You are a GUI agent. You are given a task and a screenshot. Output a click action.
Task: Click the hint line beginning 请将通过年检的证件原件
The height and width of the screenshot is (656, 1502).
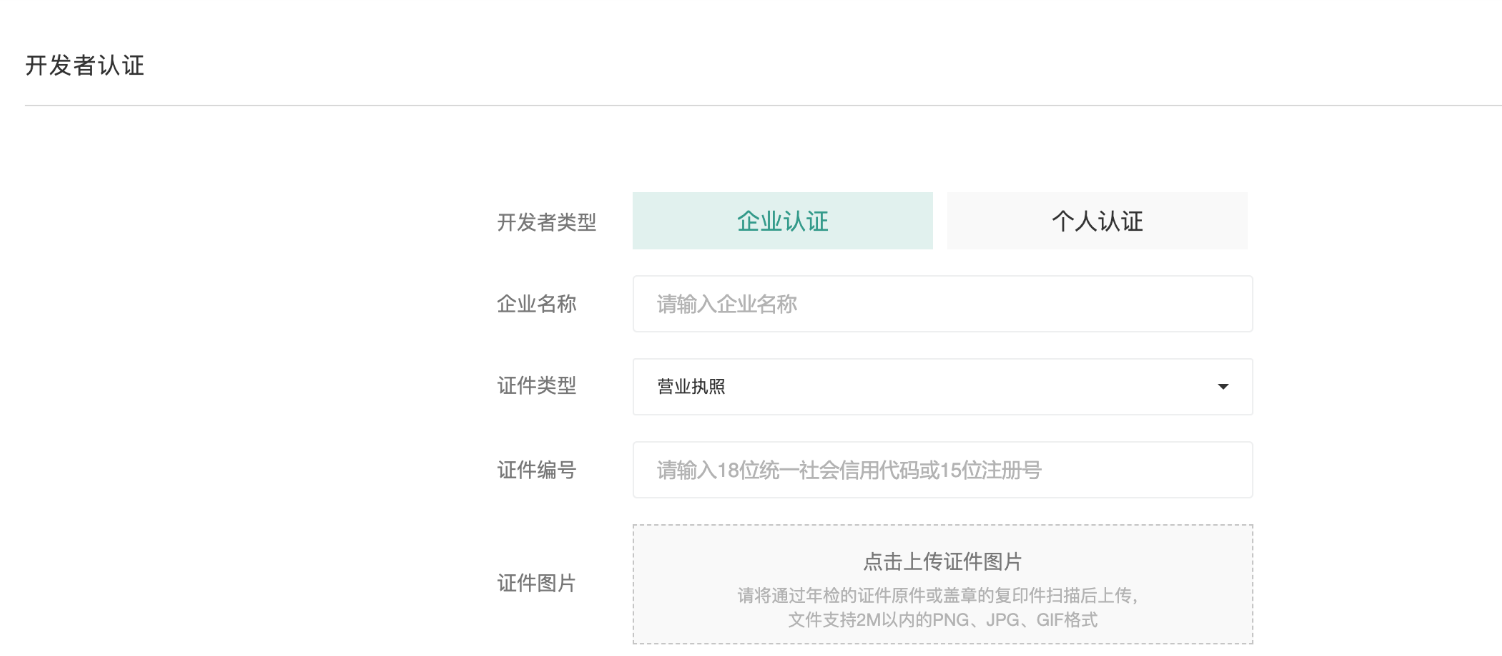click(x=938, y=596)
